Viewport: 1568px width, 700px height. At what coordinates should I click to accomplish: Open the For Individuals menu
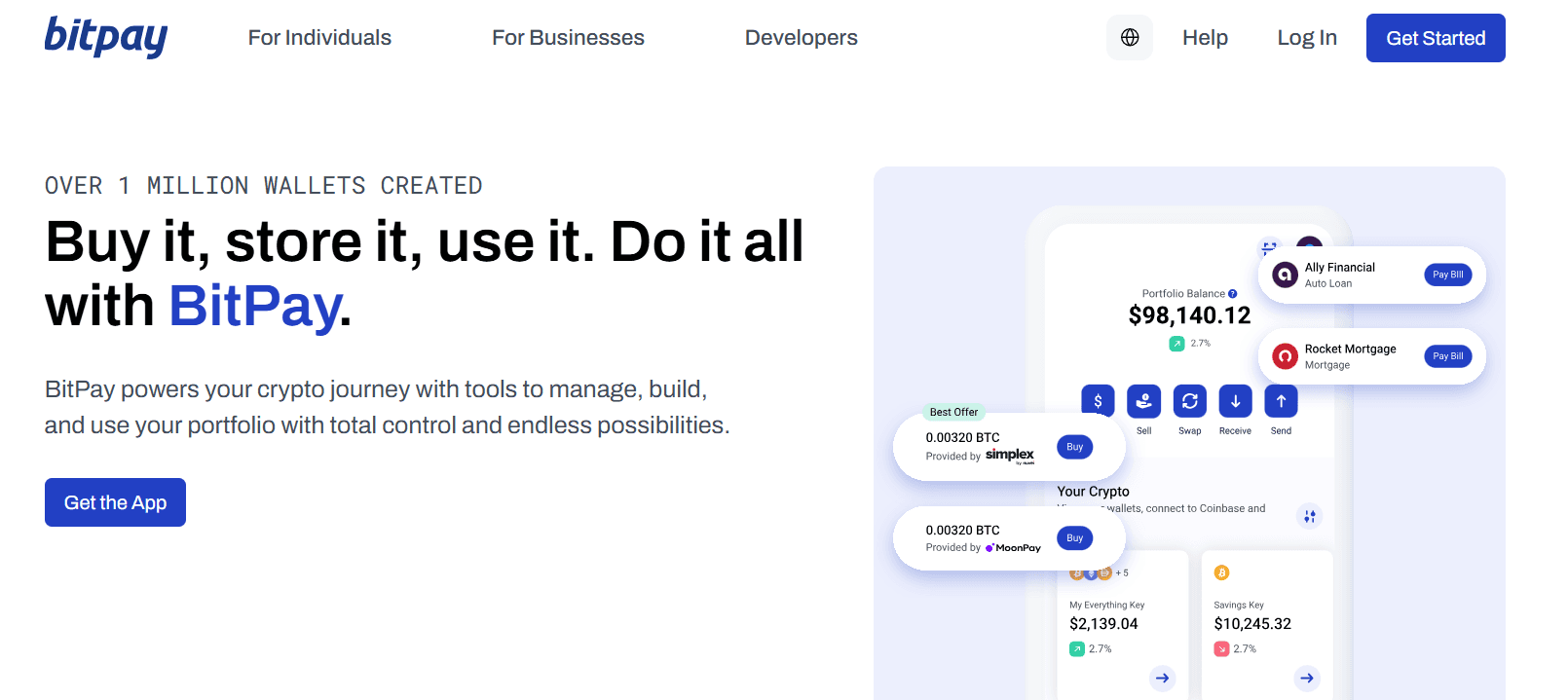319,37
